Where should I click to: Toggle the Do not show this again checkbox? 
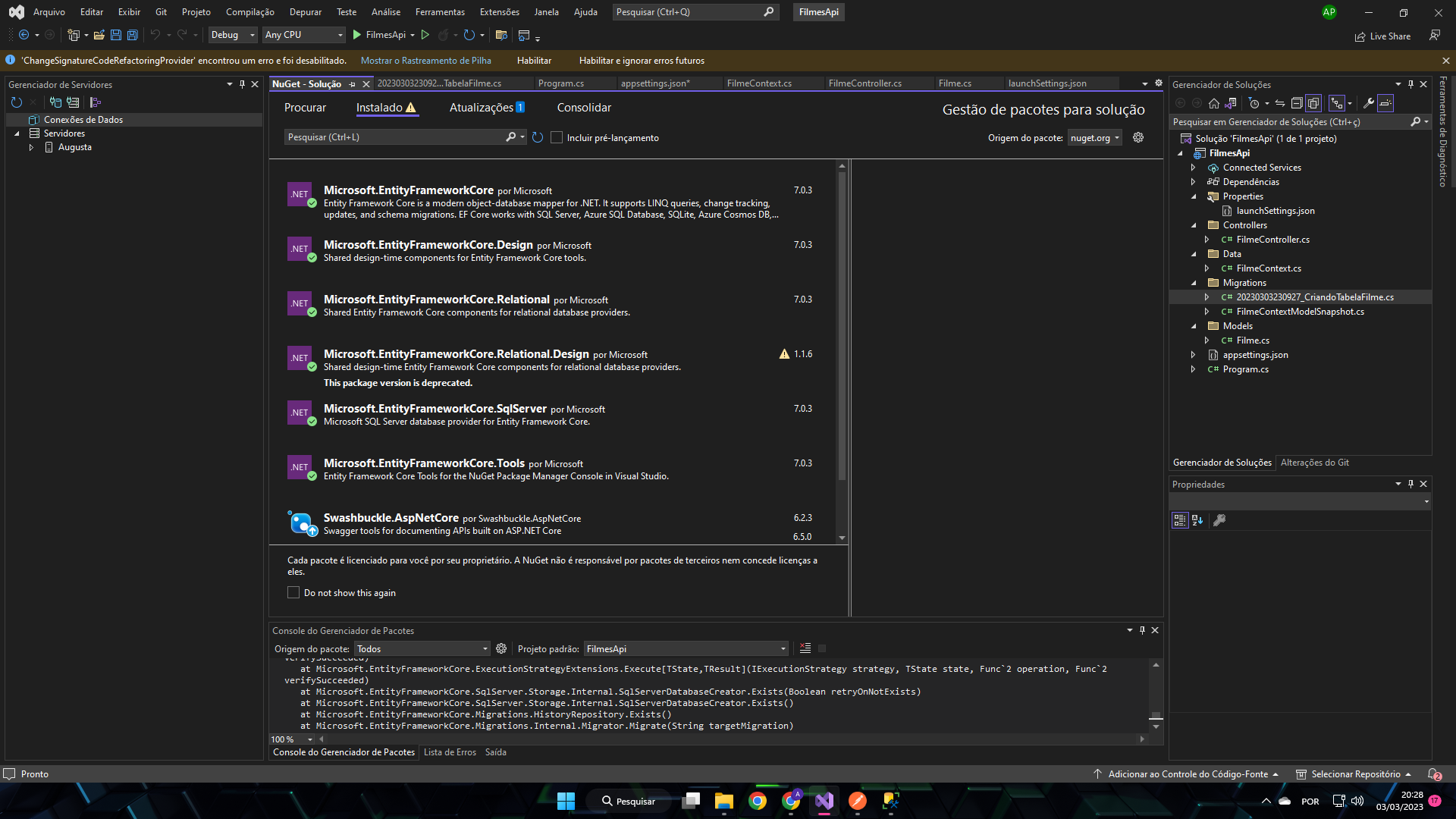pyautogui.click(x=294, y=592)
